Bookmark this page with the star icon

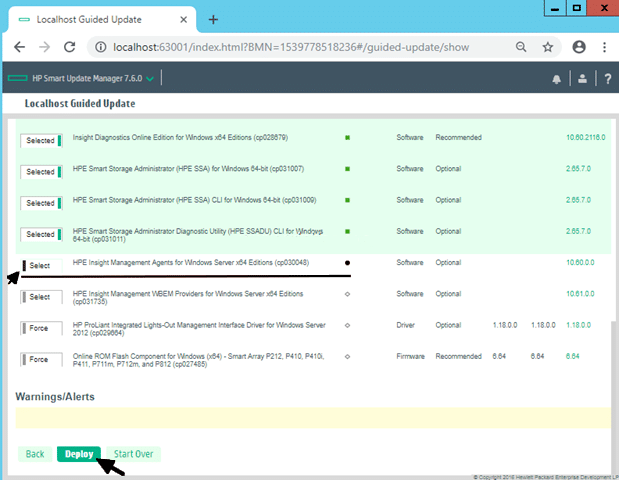548,47
